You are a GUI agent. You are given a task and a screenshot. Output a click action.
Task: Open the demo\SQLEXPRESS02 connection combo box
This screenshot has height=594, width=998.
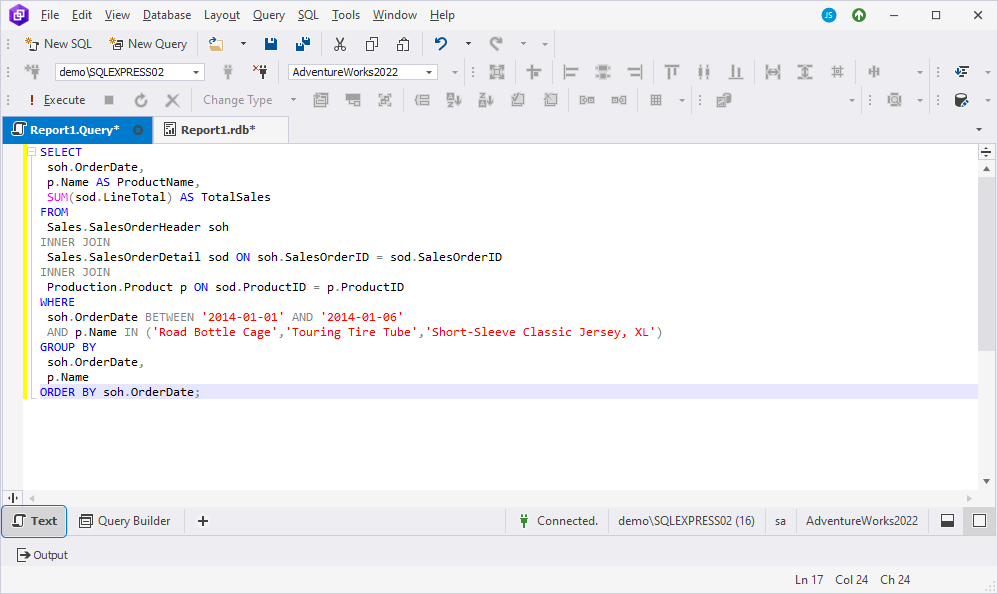[130, 72]
